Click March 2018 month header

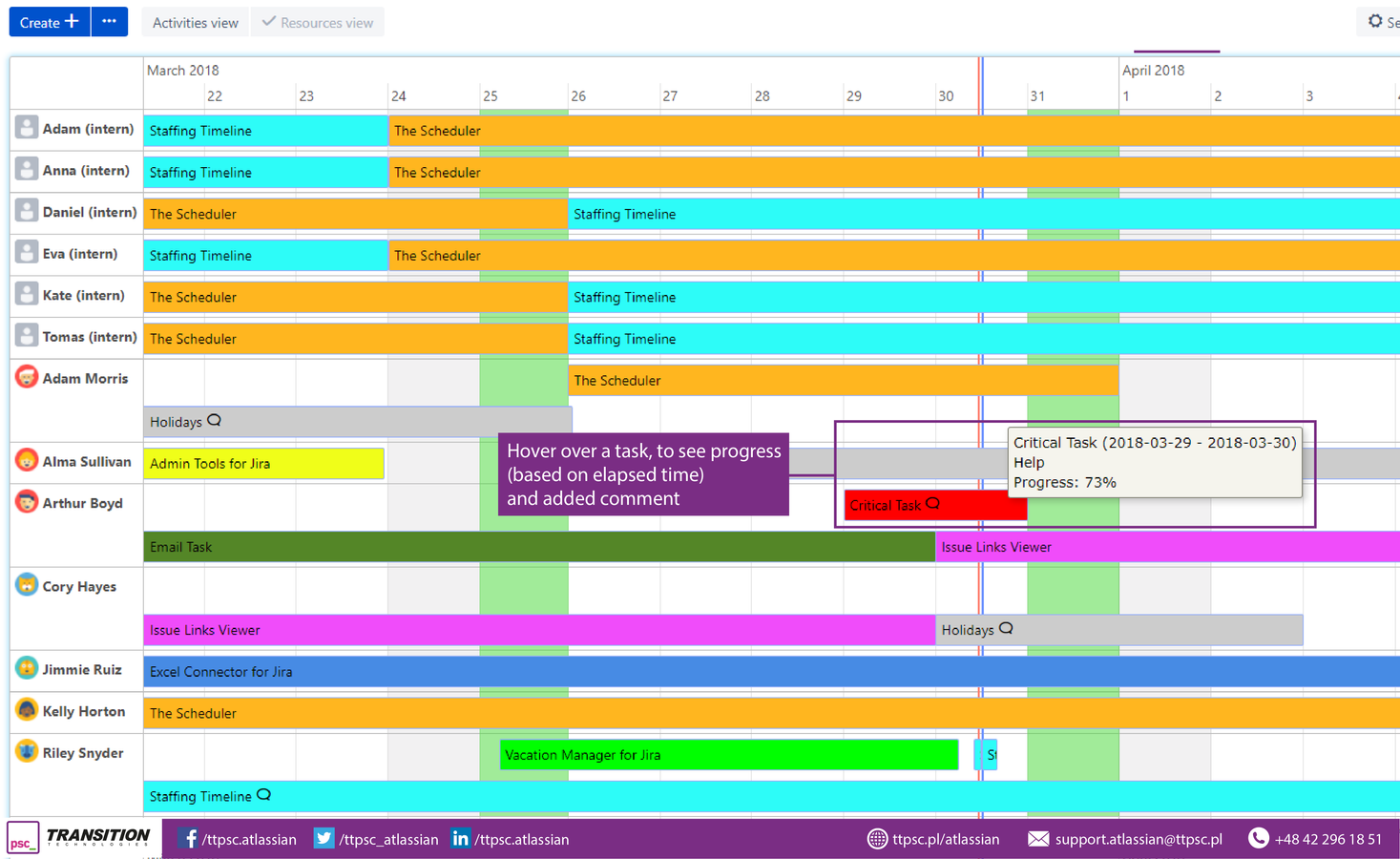point(183,71)
